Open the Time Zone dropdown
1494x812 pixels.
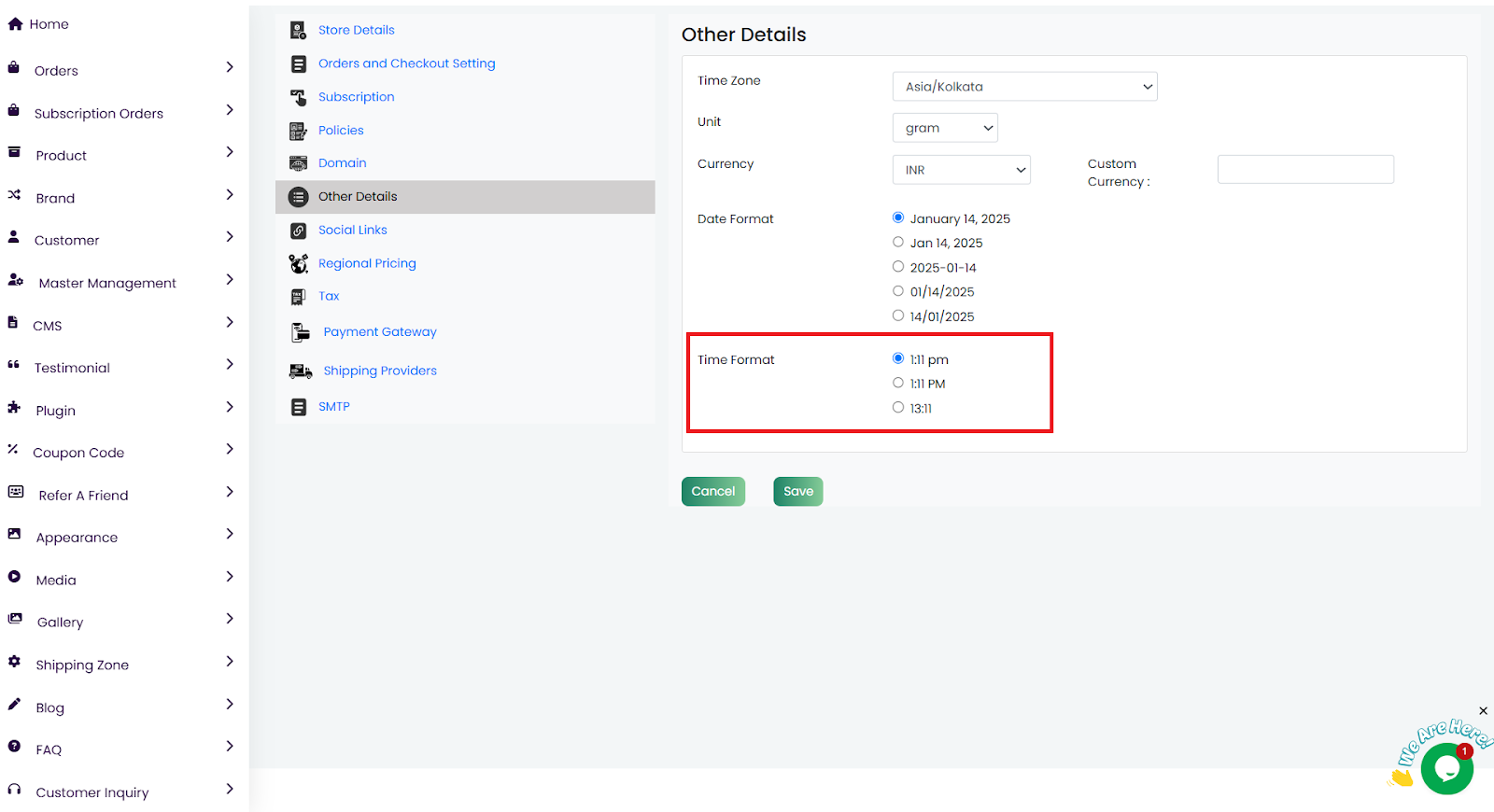(x=1024, y=87)
